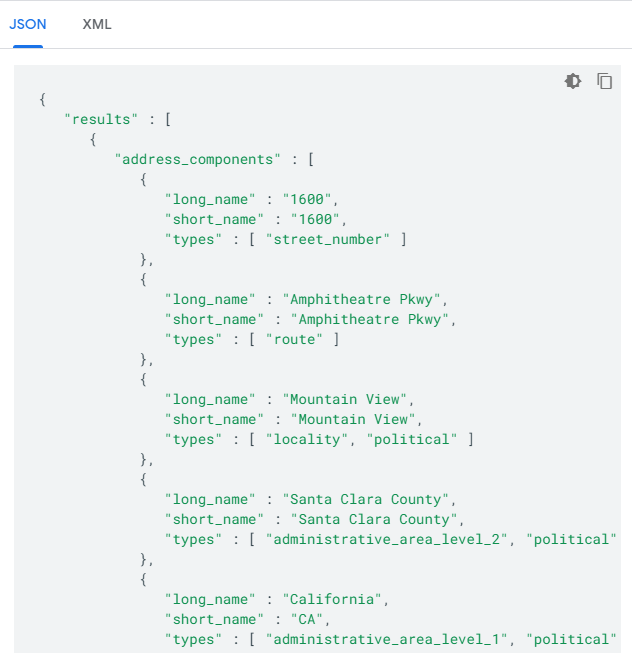
Task: Click the "address_components" key
Action: pos(198,160)
